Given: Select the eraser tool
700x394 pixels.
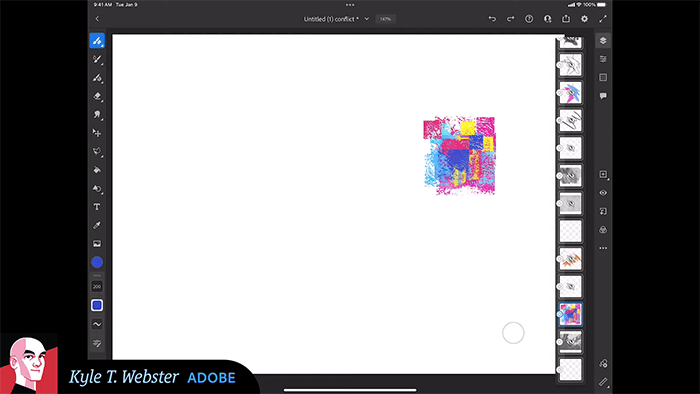Looking at the screenshot, I should click(97, 96).
